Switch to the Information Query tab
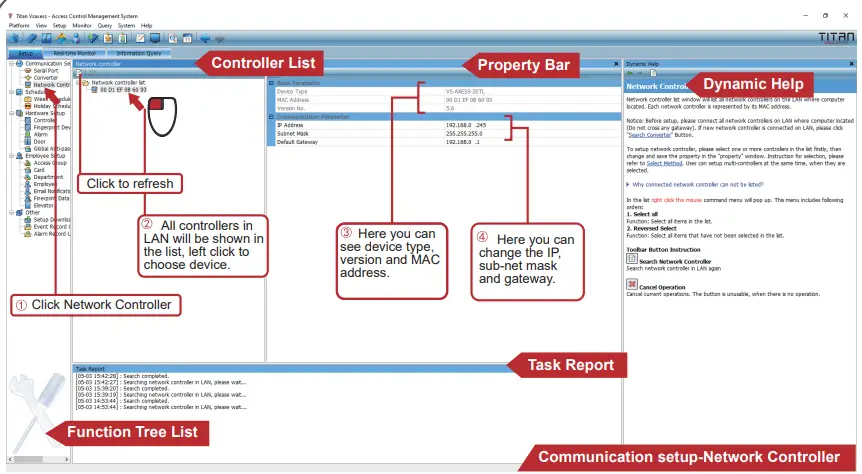Image resolution: width=862 pixels, height=474 pixels. coord(139,53)
